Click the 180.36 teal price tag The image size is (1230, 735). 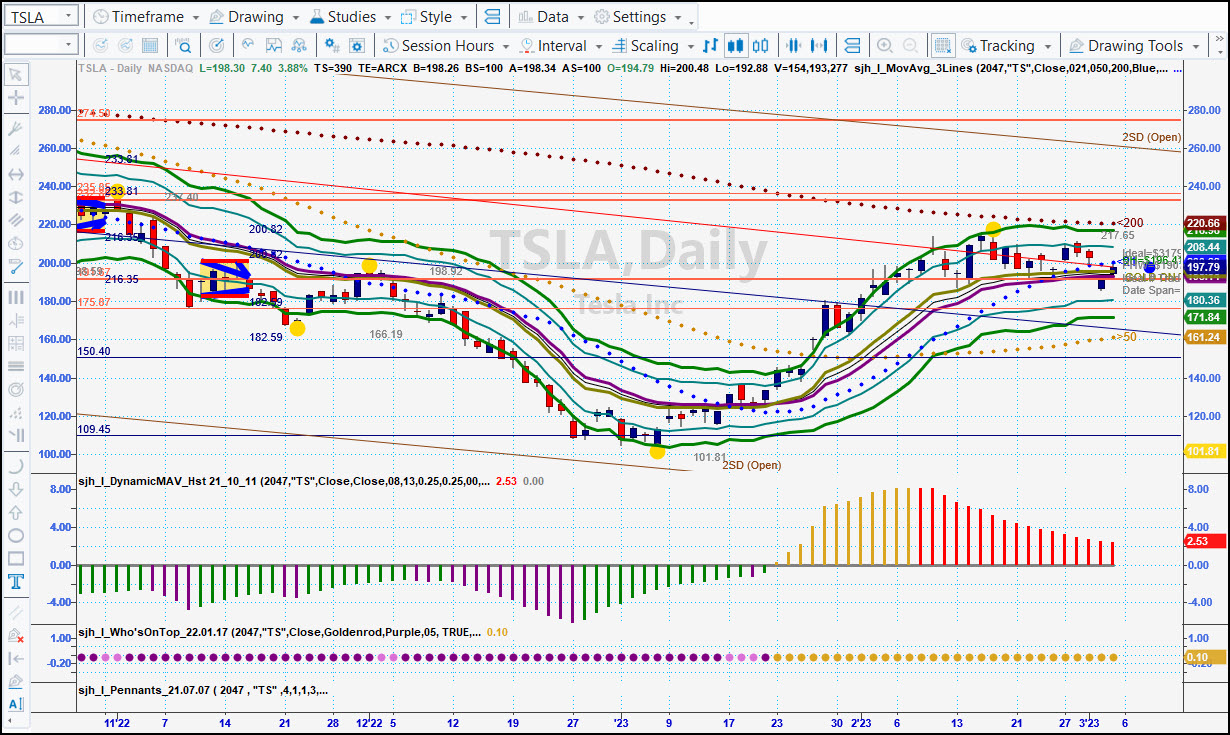click(x=1203, y=300)
